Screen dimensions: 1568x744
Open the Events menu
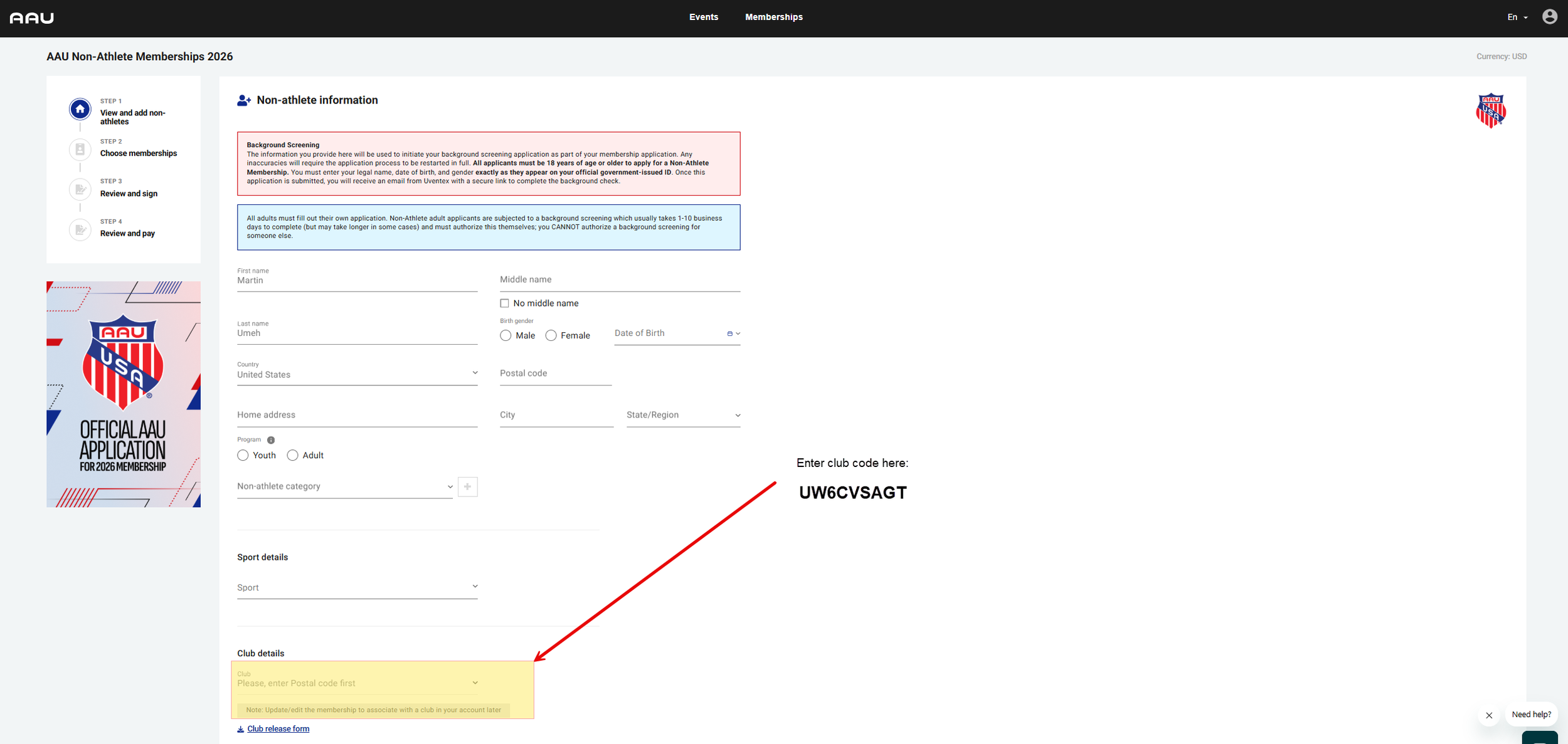click(x=703, y=17)
